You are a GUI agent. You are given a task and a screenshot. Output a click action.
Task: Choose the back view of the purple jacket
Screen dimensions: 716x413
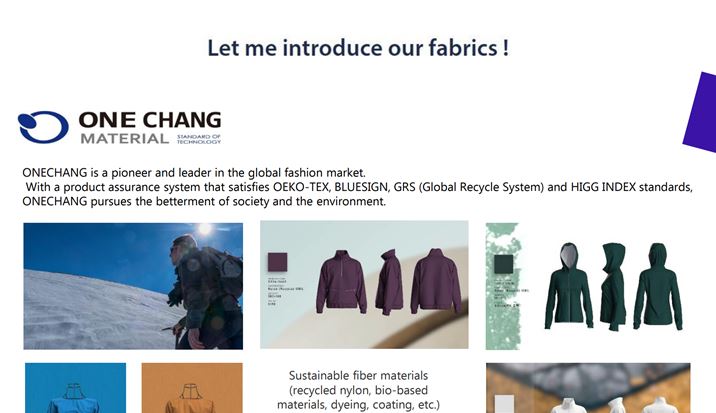click(436, 281)
